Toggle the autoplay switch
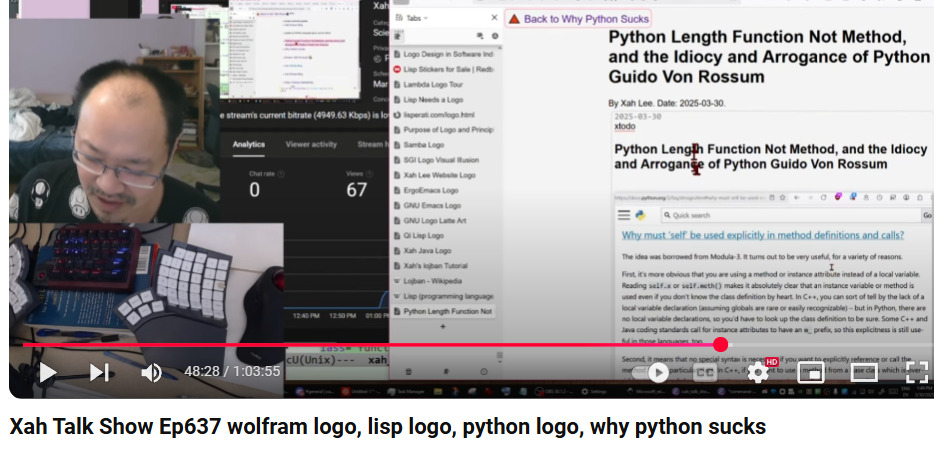Image resolution: width=934 pixels, height=452 pixels. click(x=658, y=373)
